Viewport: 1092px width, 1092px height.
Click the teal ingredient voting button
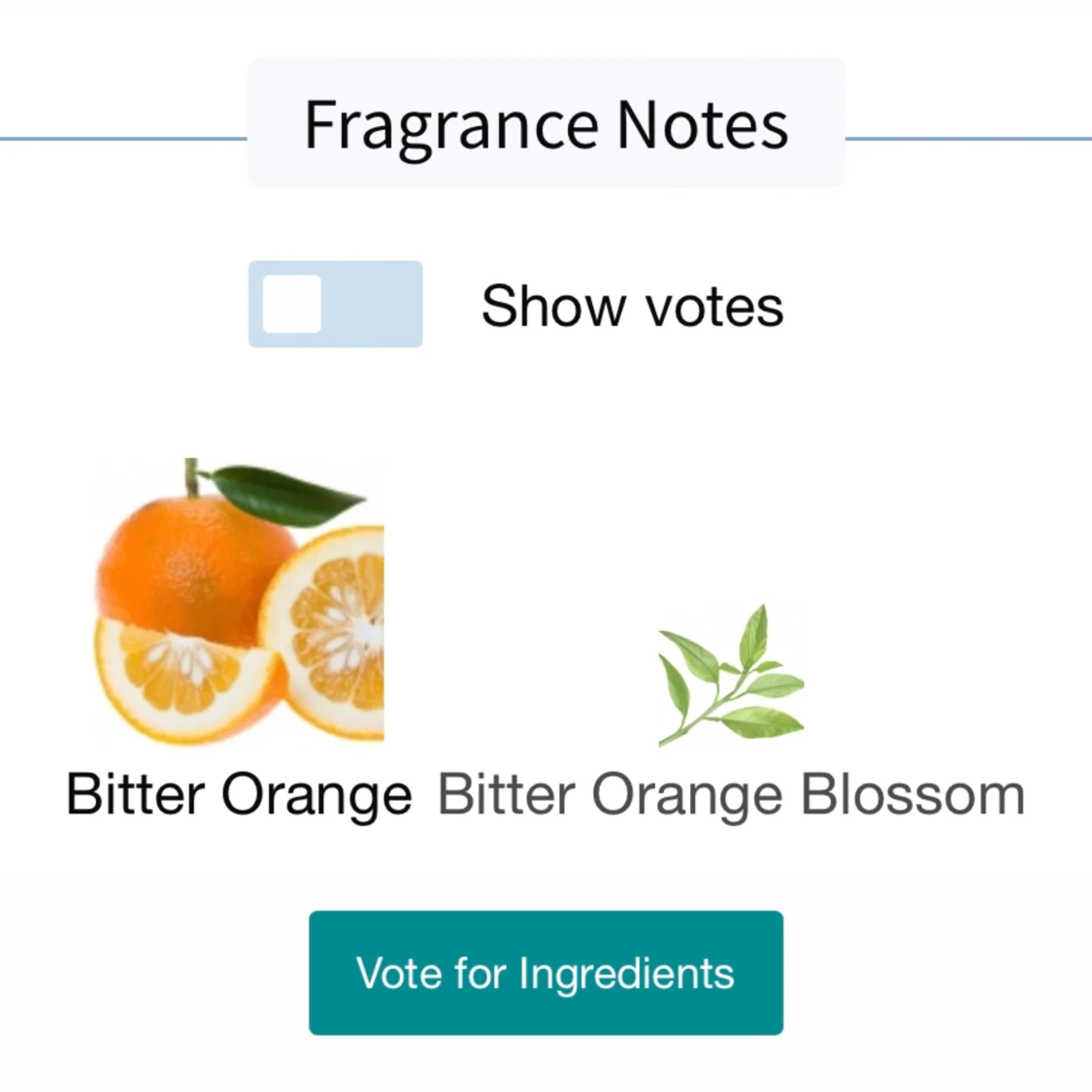[546, 973]
